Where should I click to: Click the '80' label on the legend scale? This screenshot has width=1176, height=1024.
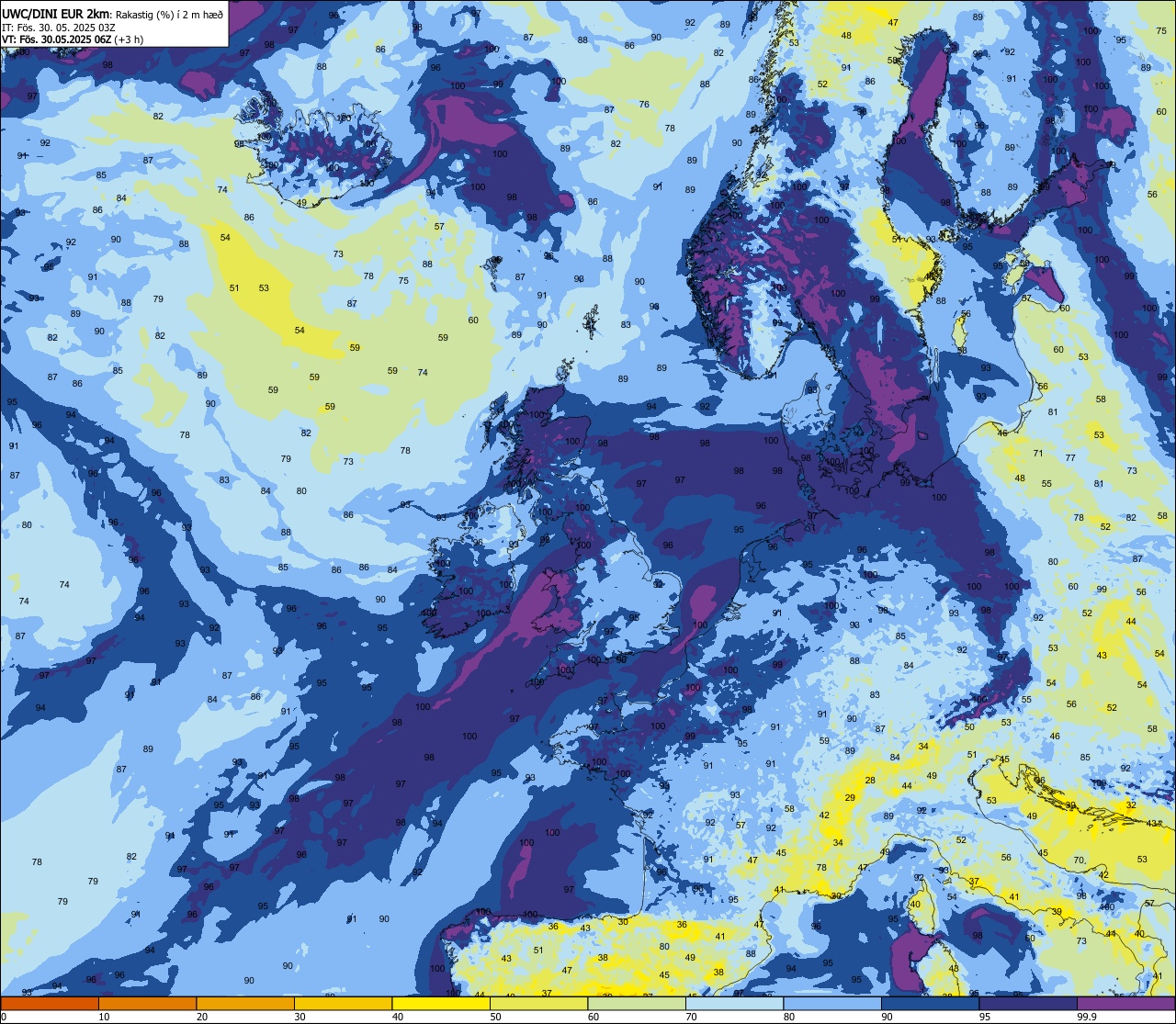[788, 1017]
